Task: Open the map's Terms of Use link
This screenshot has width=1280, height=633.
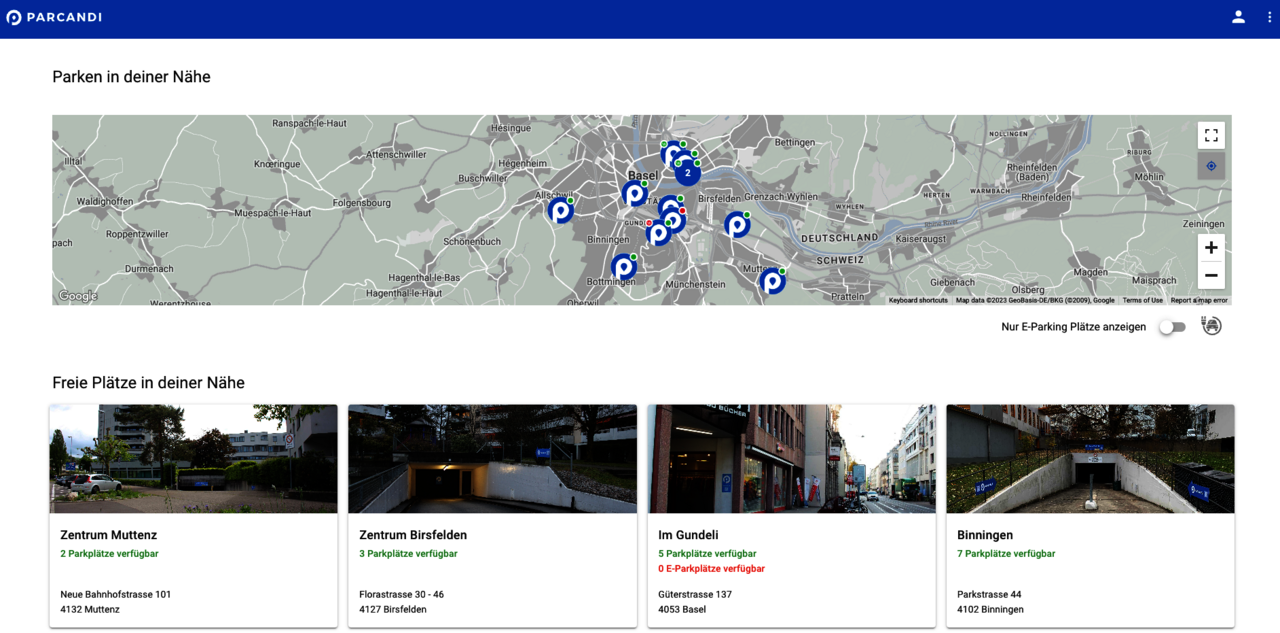Action: point(1142,300)
